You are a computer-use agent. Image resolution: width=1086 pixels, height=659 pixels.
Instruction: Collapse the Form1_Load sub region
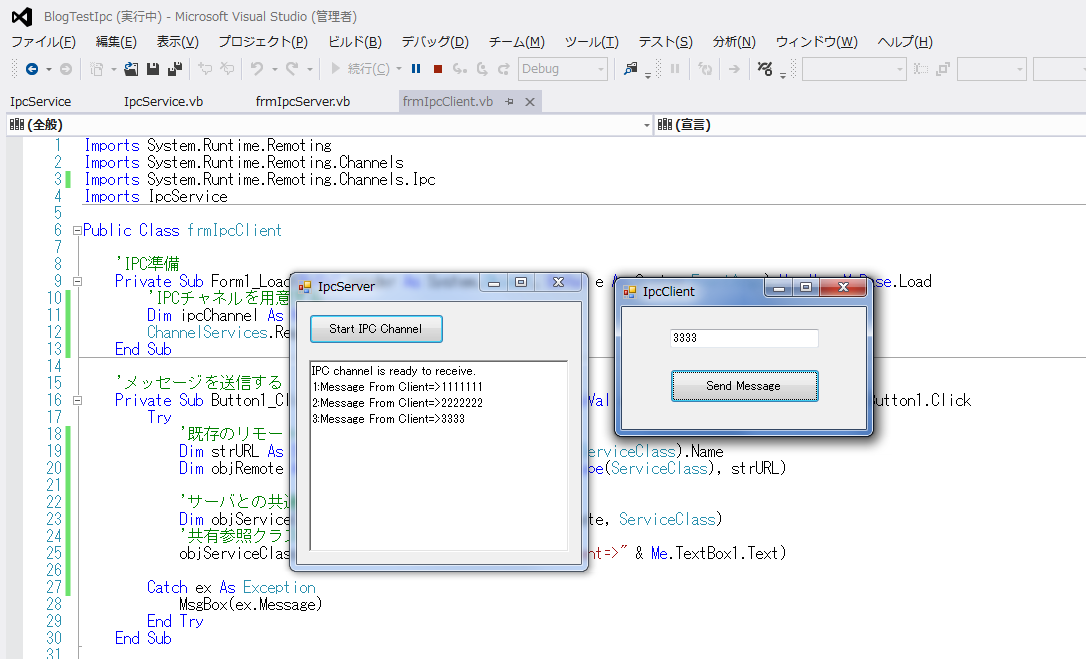click(78, 282)
